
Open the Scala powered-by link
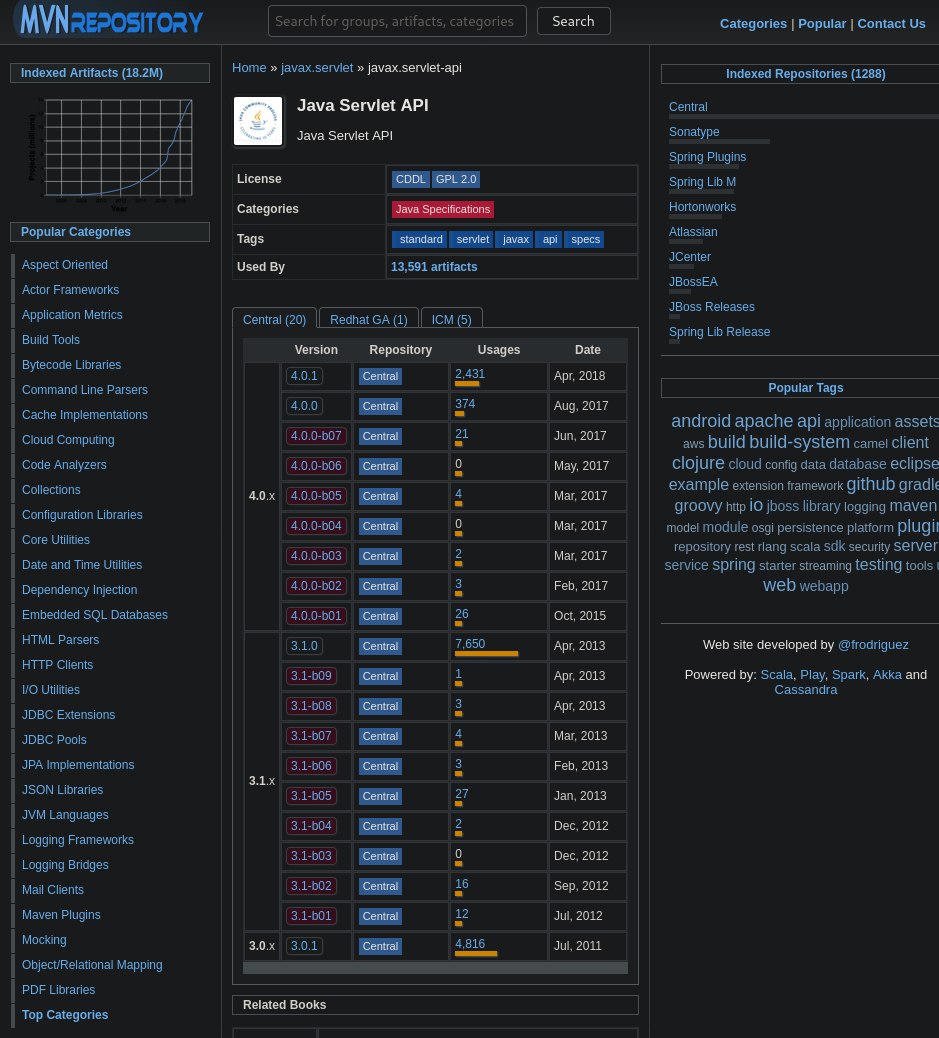click(776, 675)
